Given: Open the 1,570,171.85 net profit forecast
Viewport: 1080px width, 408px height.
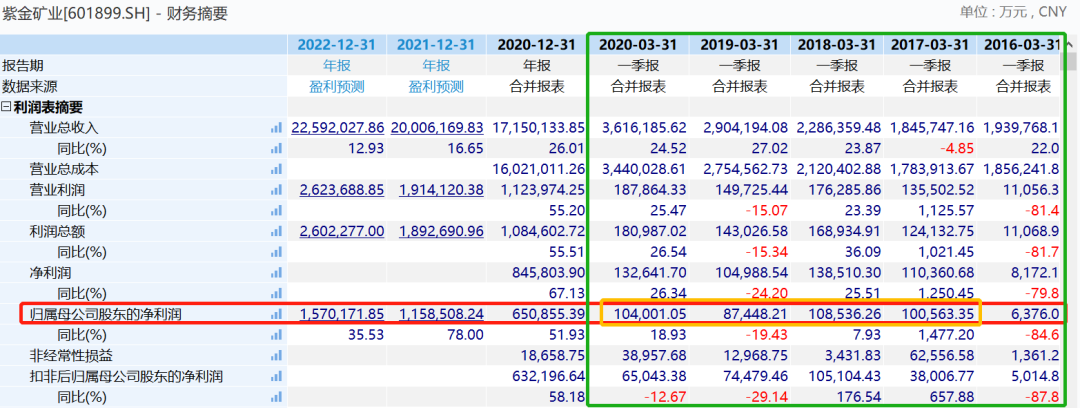Looking at the screenshot, I should pos(342,314).
